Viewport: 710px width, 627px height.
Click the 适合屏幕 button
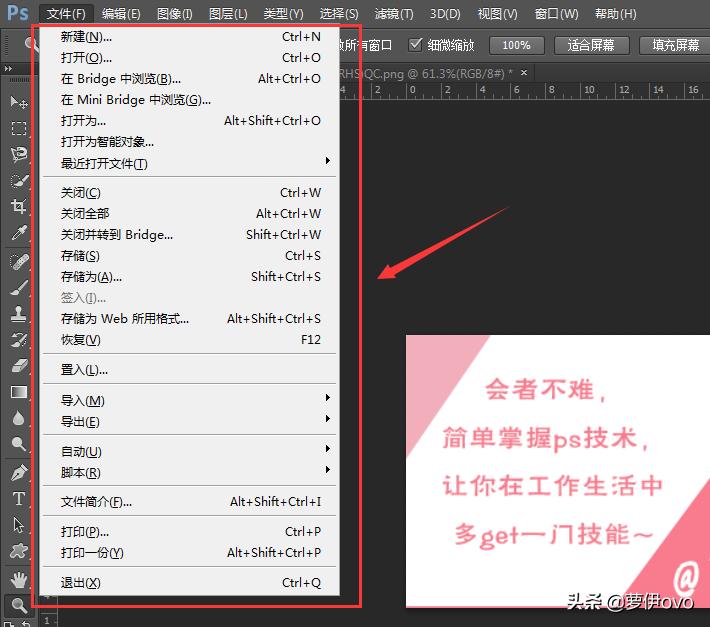pos(591,45)
